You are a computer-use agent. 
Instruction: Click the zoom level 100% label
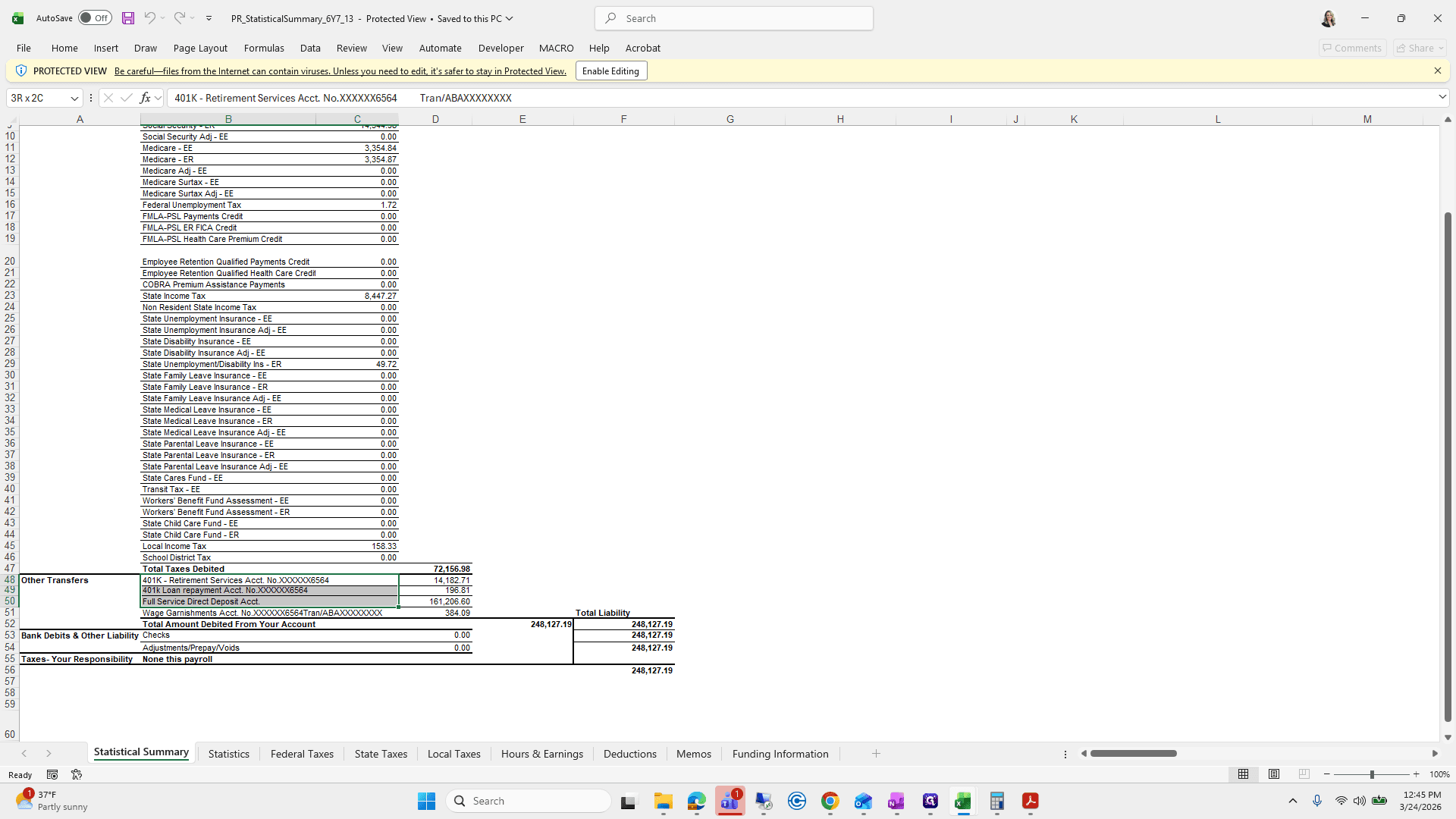(x=1439, y=774)
